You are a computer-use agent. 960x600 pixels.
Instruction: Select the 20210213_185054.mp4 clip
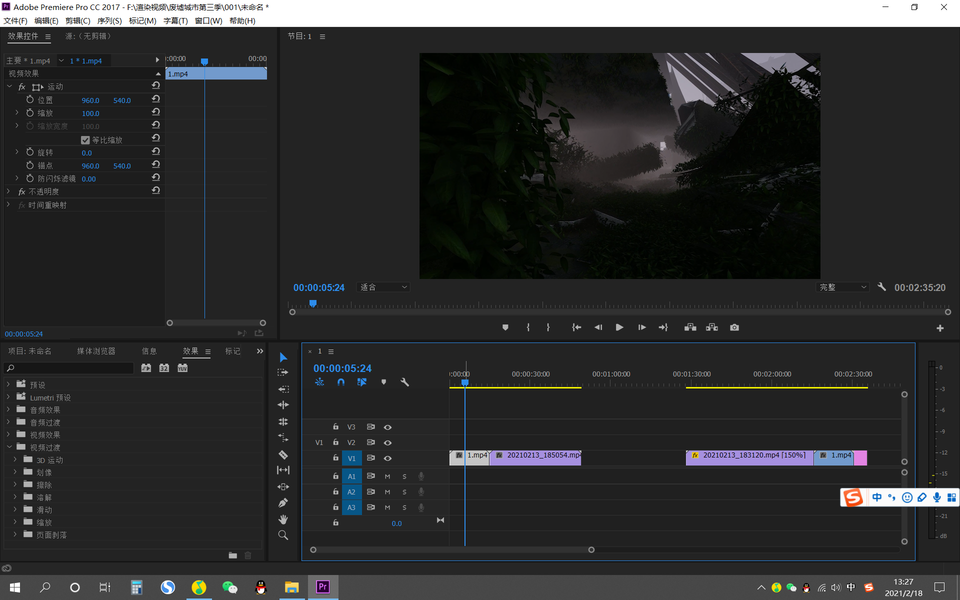536,457
